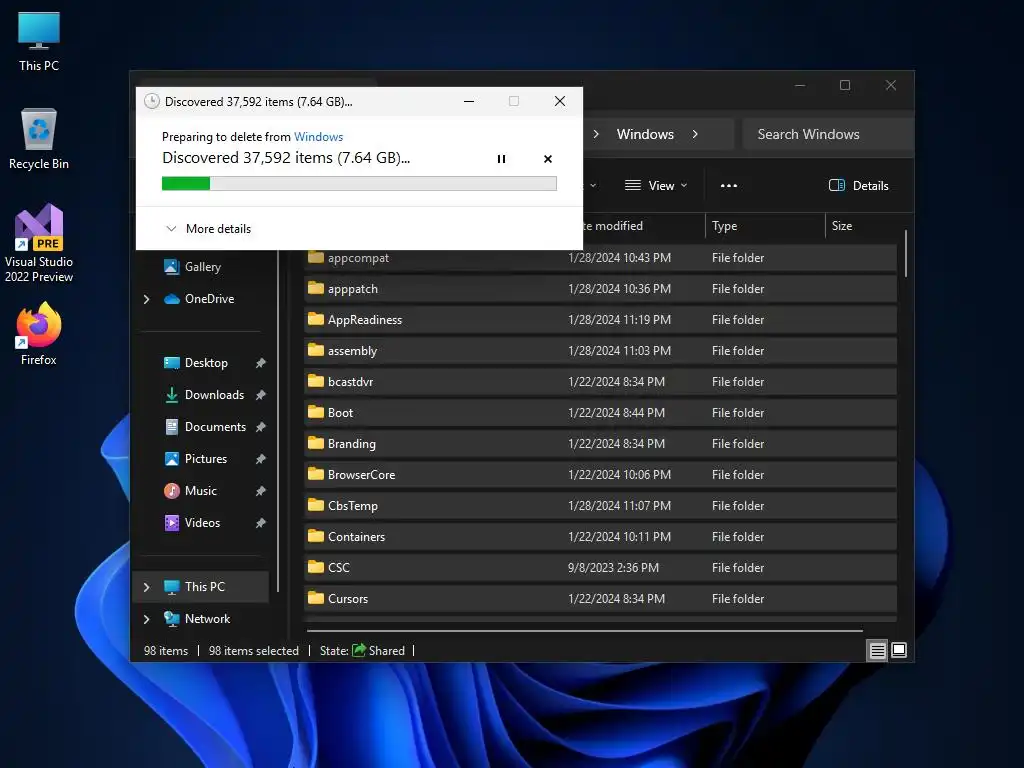
Task: Click the horizontal scrollbar under file list
Action: (584, 631)
